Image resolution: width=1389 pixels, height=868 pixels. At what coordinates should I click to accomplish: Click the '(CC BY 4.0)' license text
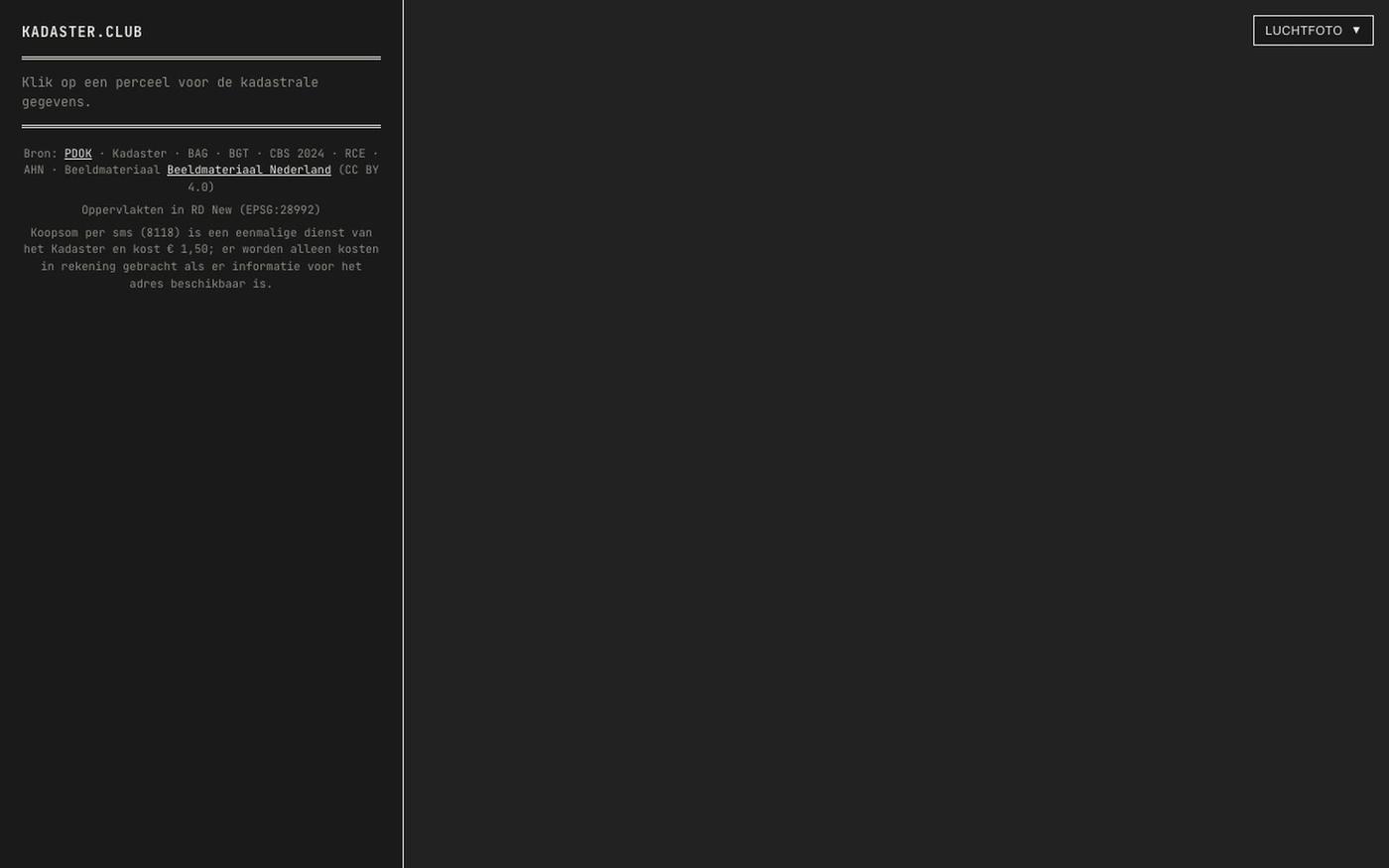coord(283,179)
